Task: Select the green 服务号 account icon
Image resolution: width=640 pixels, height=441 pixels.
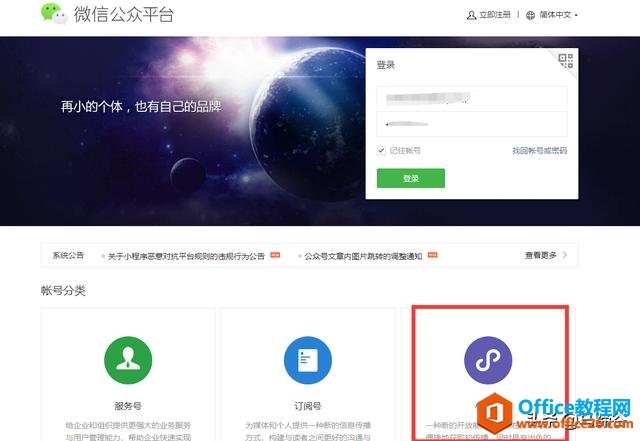Action: point(128,360)
